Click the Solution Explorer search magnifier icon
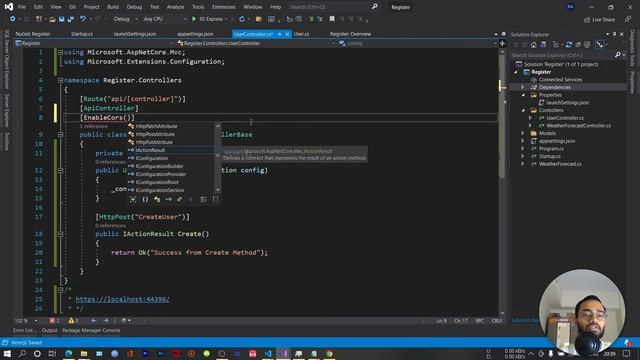This screenshot has width=640, height=360. click(x=618, y=55)
